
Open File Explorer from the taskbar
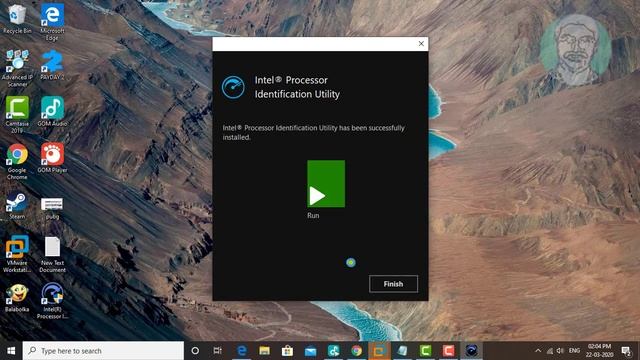pos(264,351)
